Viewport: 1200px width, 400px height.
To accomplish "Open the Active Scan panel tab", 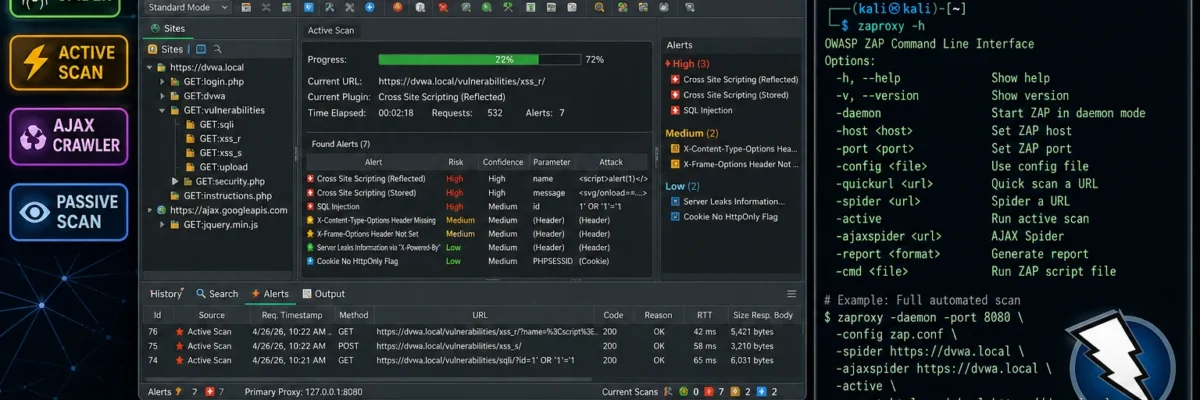I will click(x=330, y=31).
